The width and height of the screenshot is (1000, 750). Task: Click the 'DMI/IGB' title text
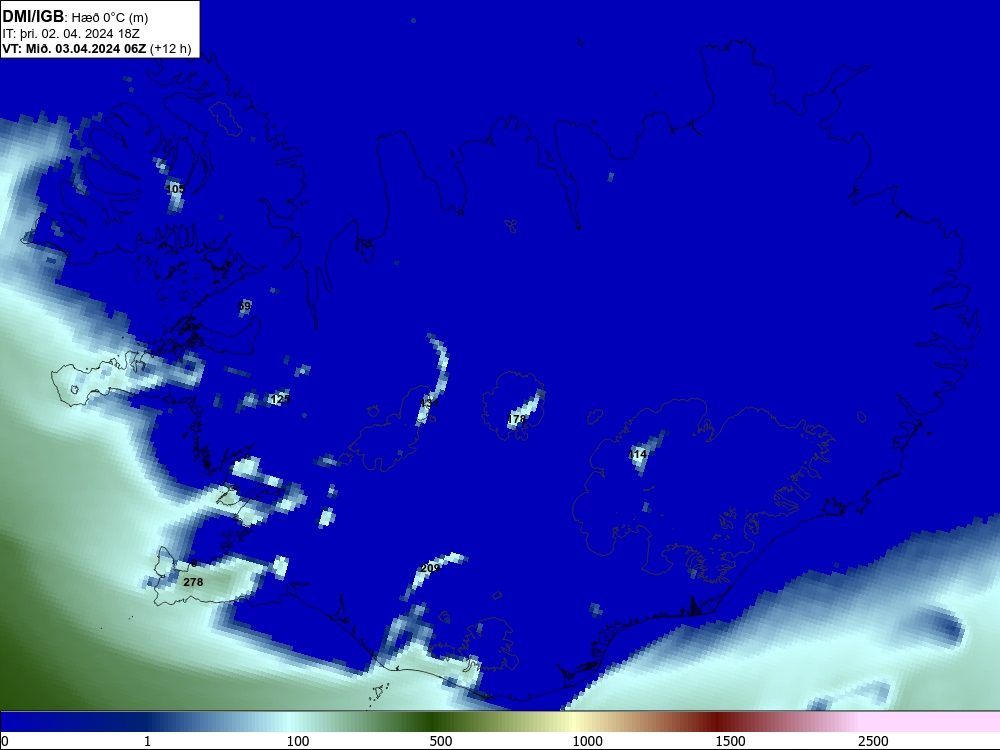pyautogui.click(x=33, y=17)
